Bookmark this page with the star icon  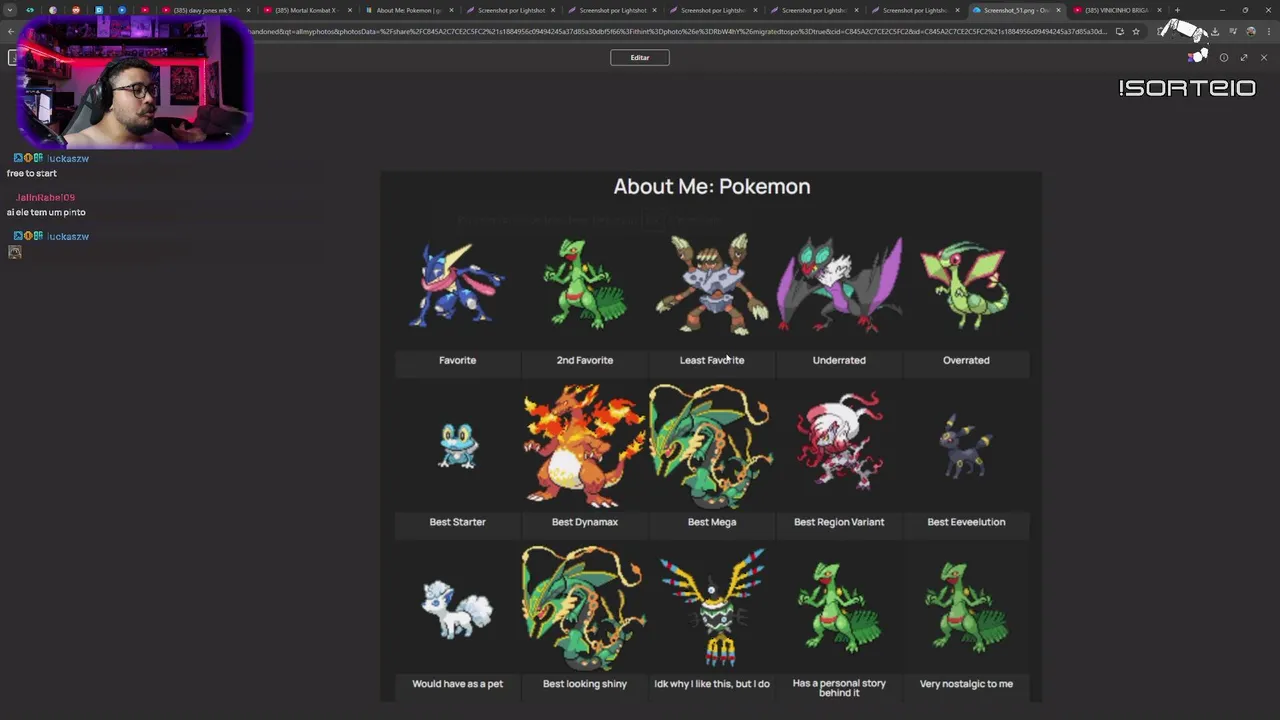(x=1136, y=31)
